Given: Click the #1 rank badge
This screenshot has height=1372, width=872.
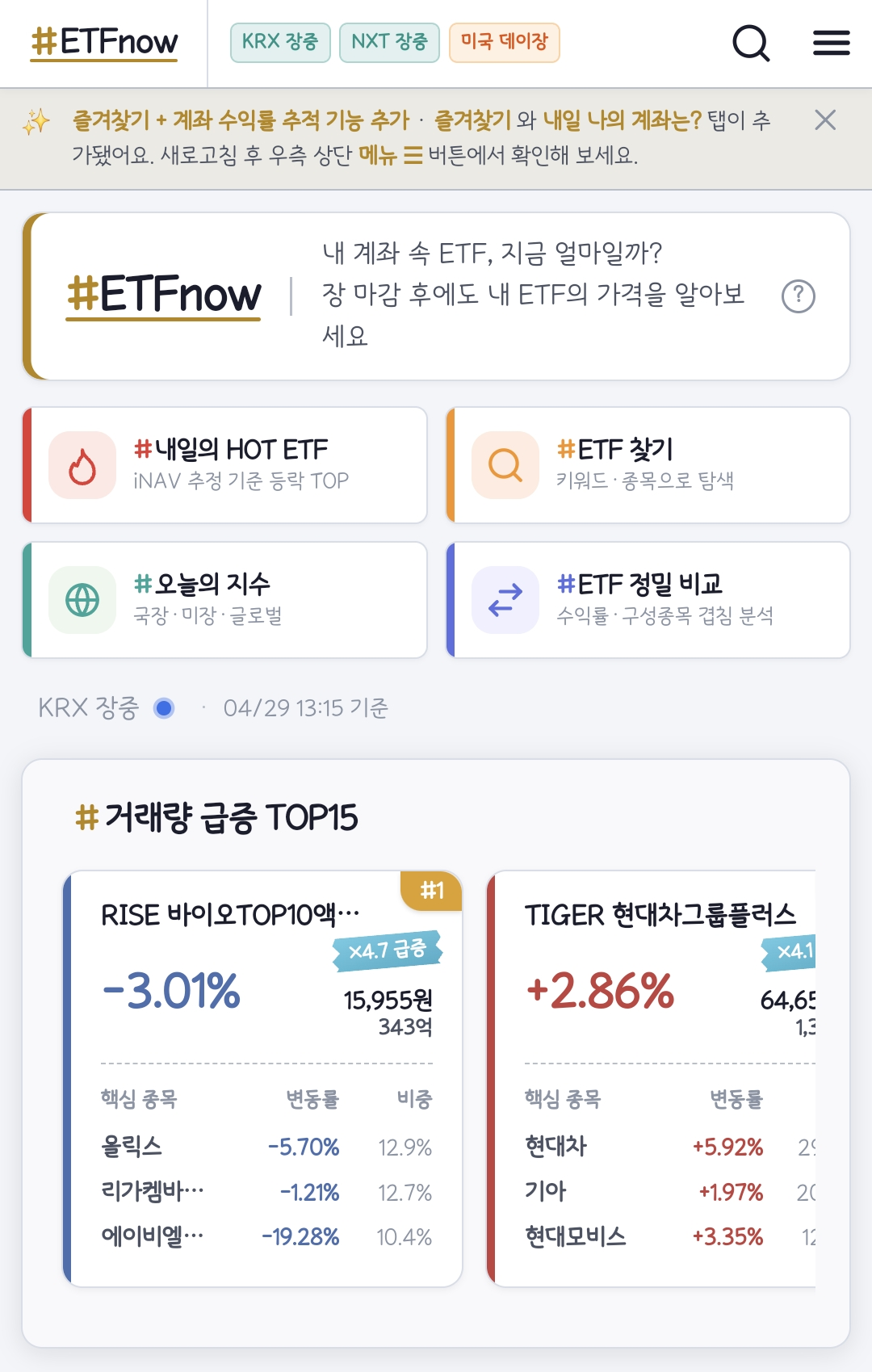Looking at the screenshot, I should click(432, 891).
